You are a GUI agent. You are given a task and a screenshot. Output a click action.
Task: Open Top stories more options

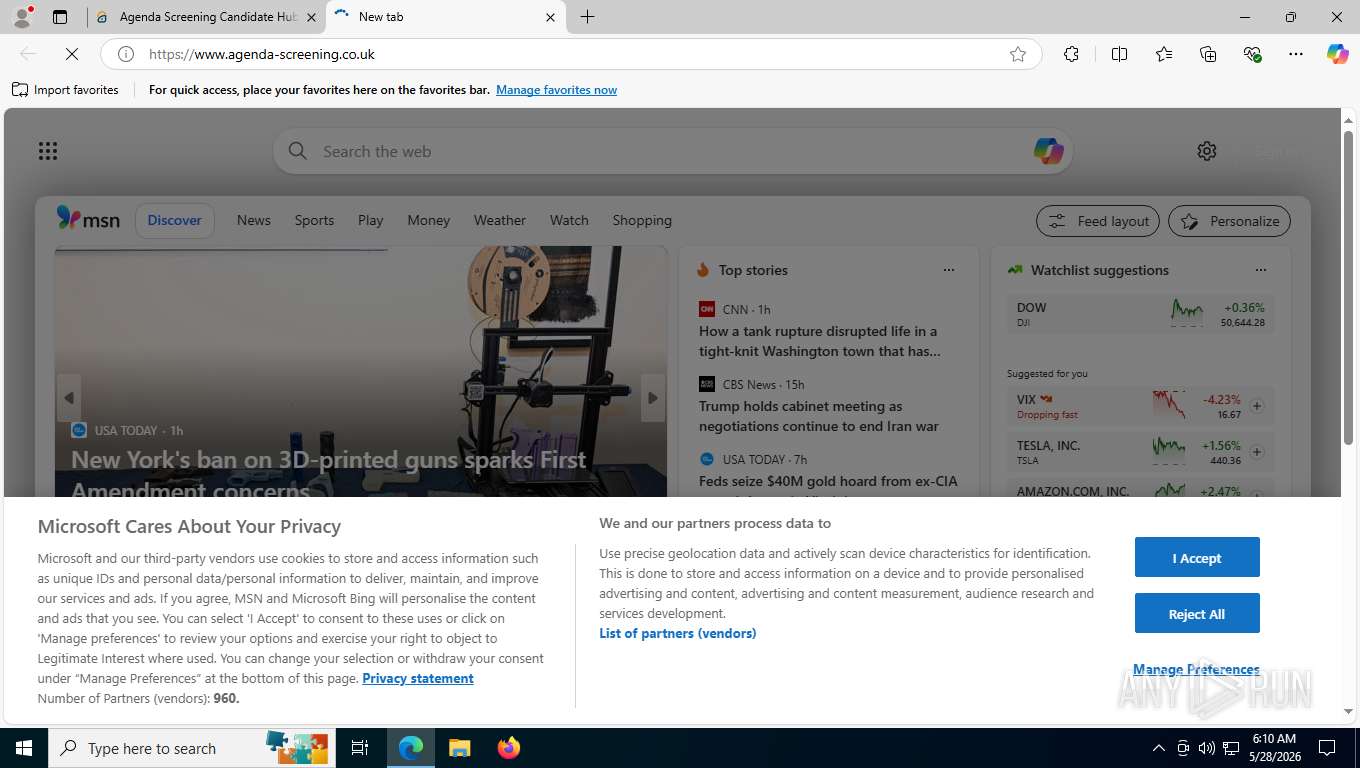(x=949, y=270)
